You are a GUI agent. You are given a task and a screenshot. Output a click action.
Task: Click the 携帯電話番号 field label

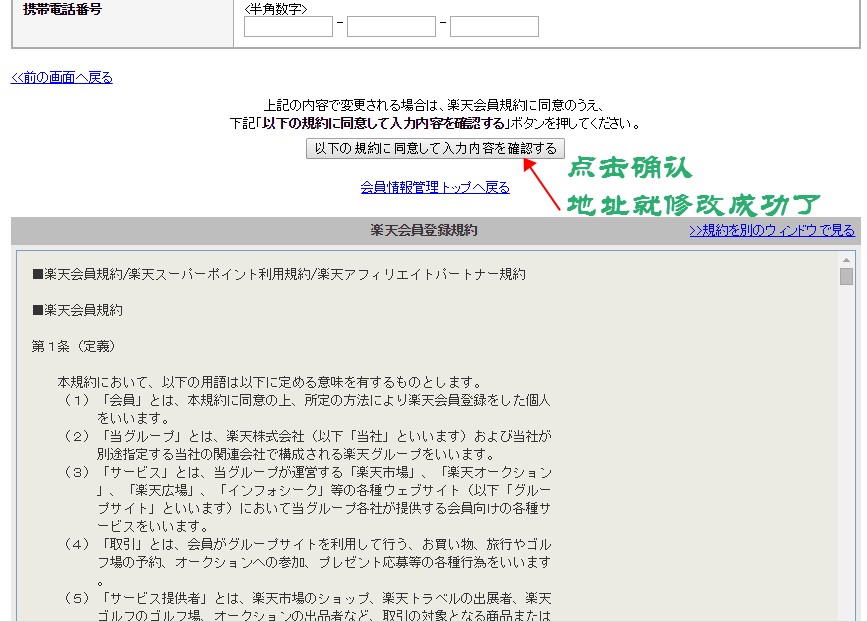tap(62, 9)
